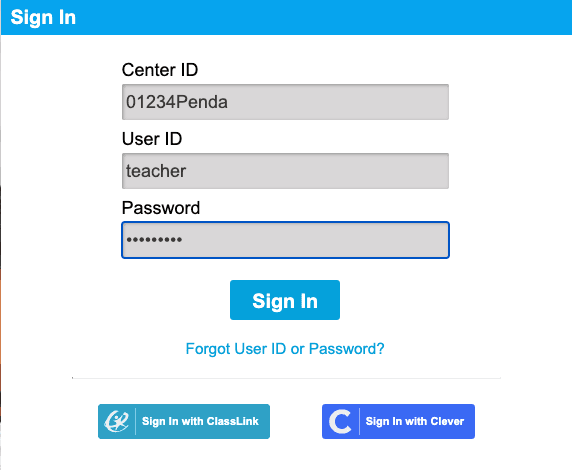The image size is (572, 470).
Task: Click the Password label
Action: pyautogui.click(x=161, y=208)
